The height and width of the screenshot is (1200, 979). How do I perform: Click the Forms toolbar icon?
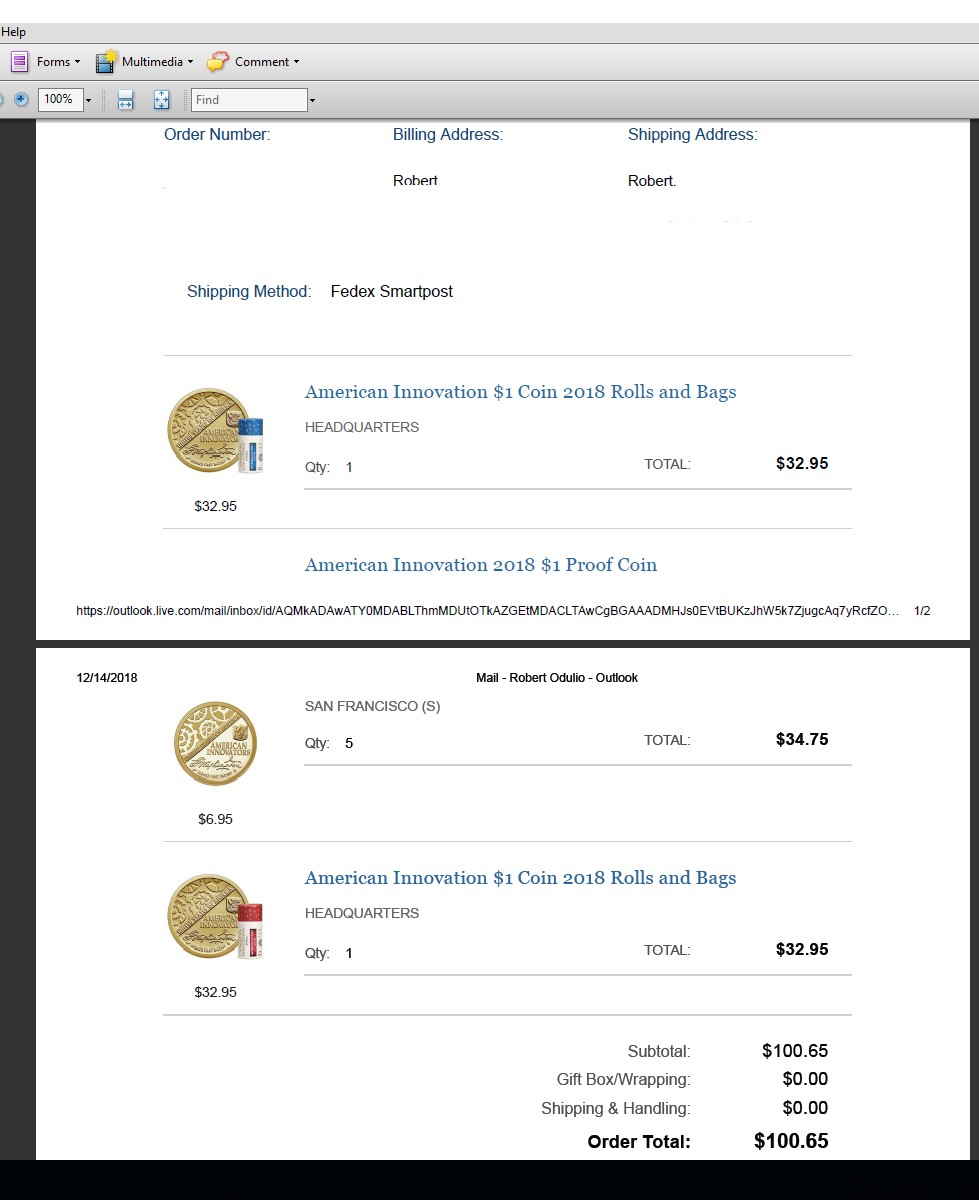[x=20, y=62]
